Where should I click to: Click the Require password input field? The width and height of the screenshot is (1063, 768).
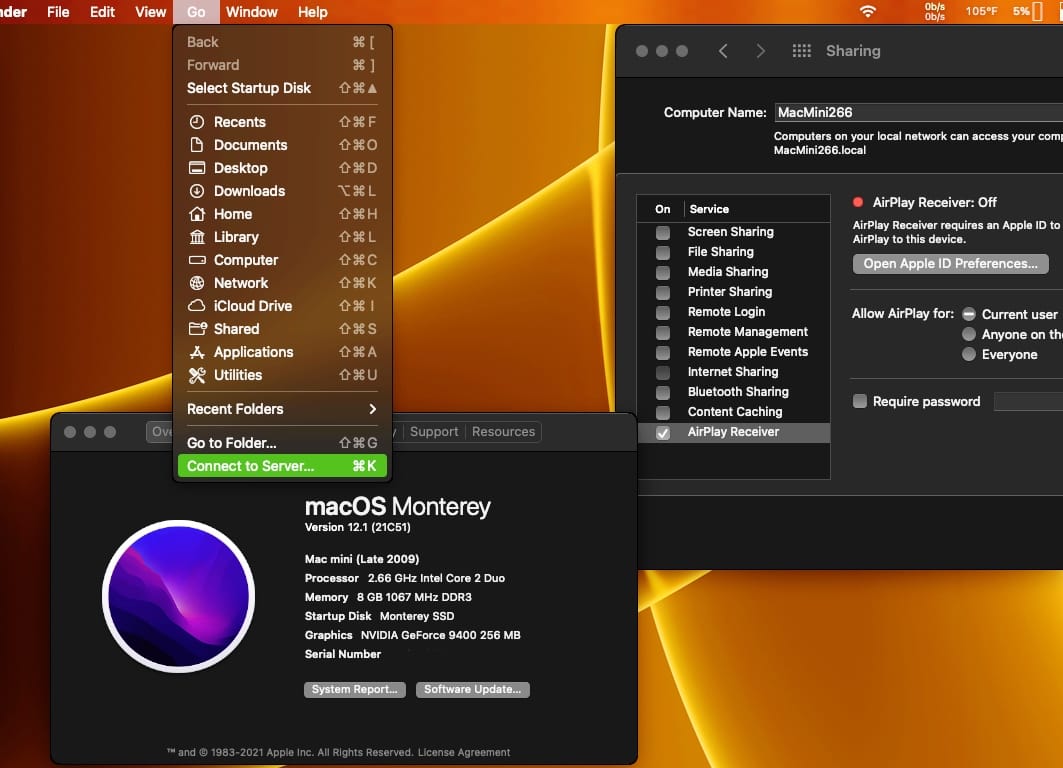(x=1028, y=401)
